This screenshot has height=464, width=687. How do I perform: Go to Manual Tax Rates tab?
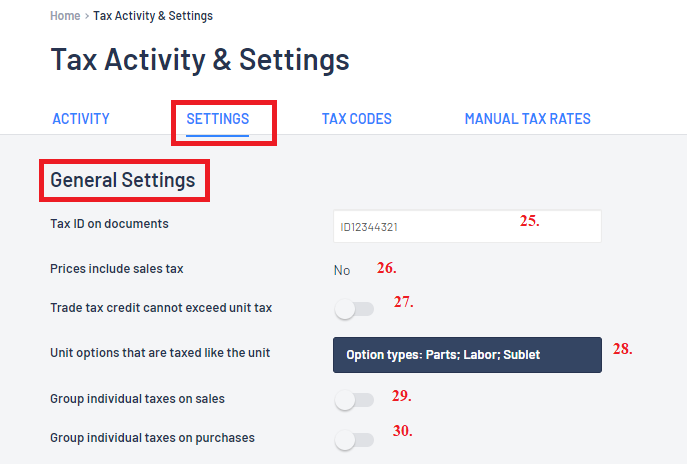[527, 119]
